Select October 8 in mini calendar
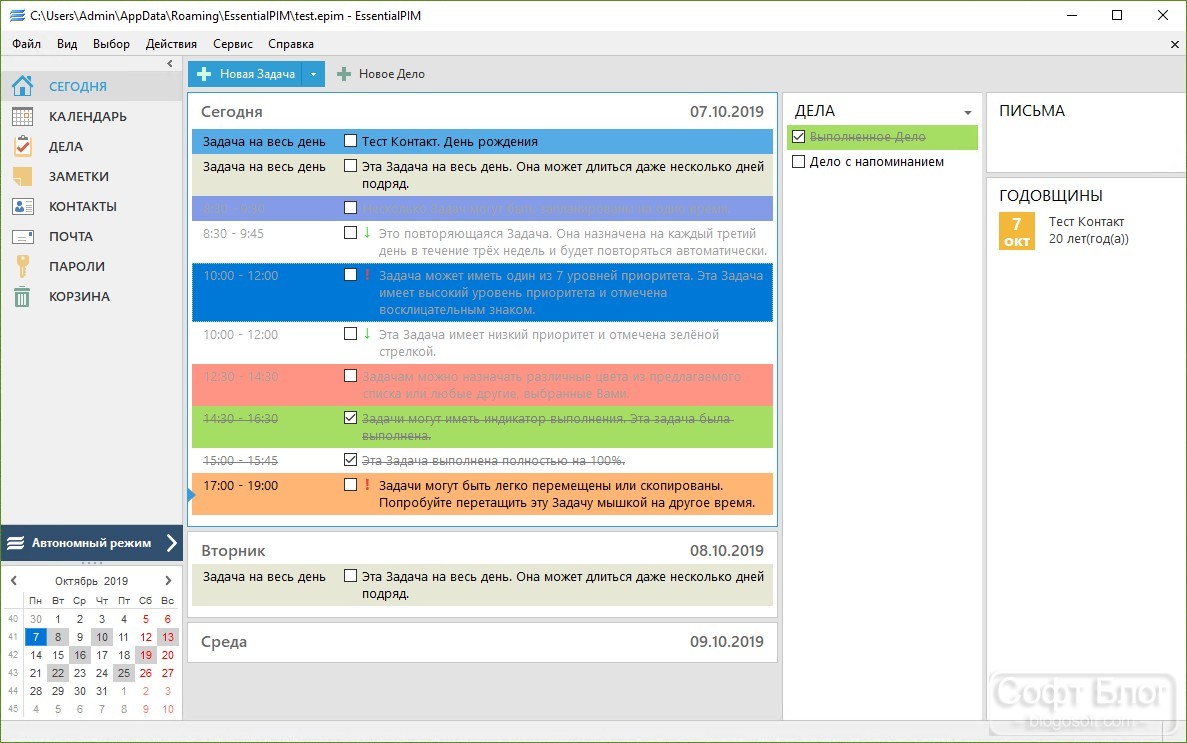Image resolution: width=1187 pixels, height=743 pixels. [58, 637]
